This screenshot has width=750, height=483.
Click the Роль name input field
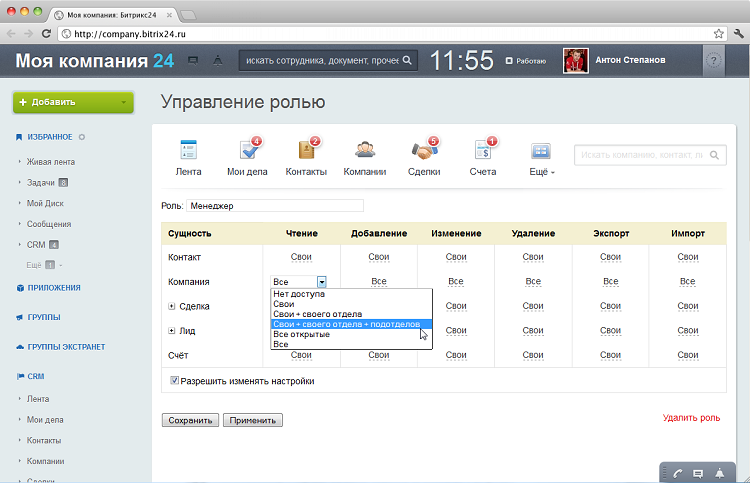pos(275,206)
